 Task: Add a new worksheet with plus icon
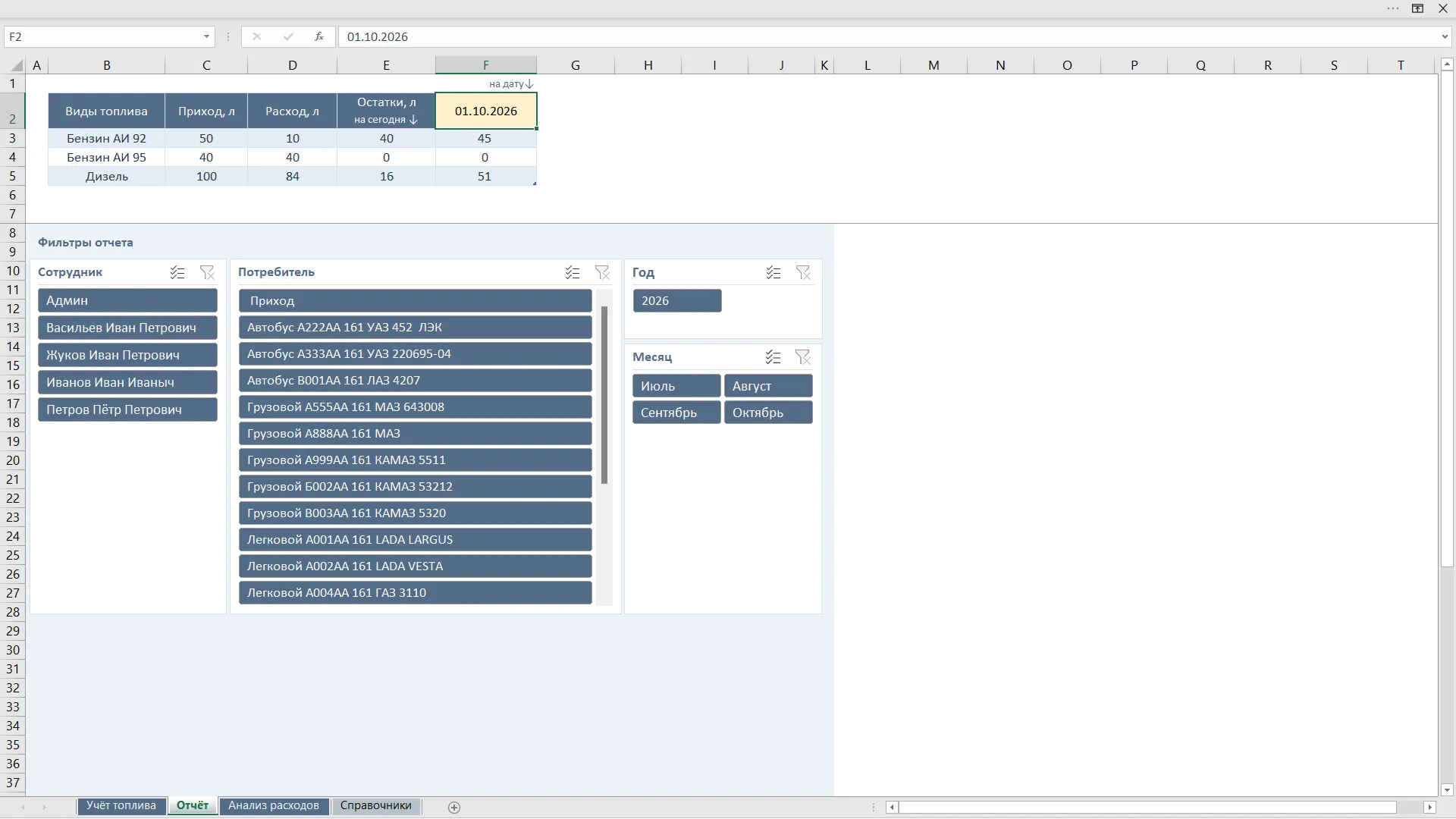[x=454, y=808]
